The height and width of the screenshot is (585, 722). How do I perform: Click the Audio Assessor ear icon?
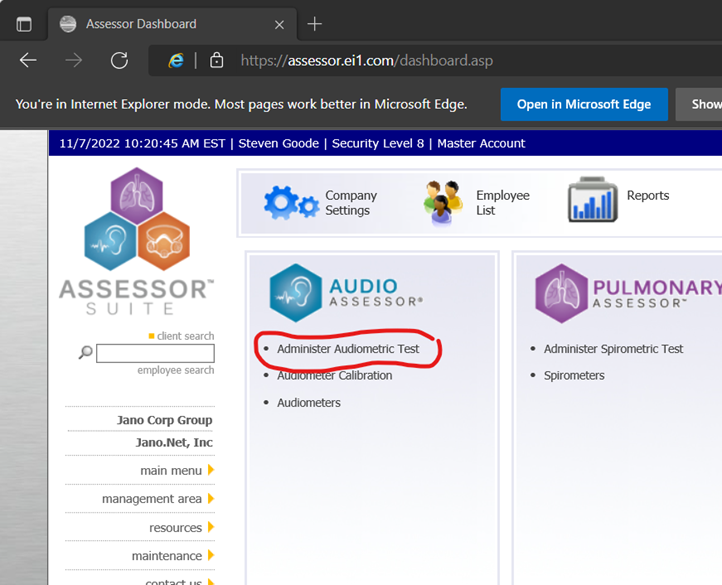pyautogui.click(x=296, y=292)
